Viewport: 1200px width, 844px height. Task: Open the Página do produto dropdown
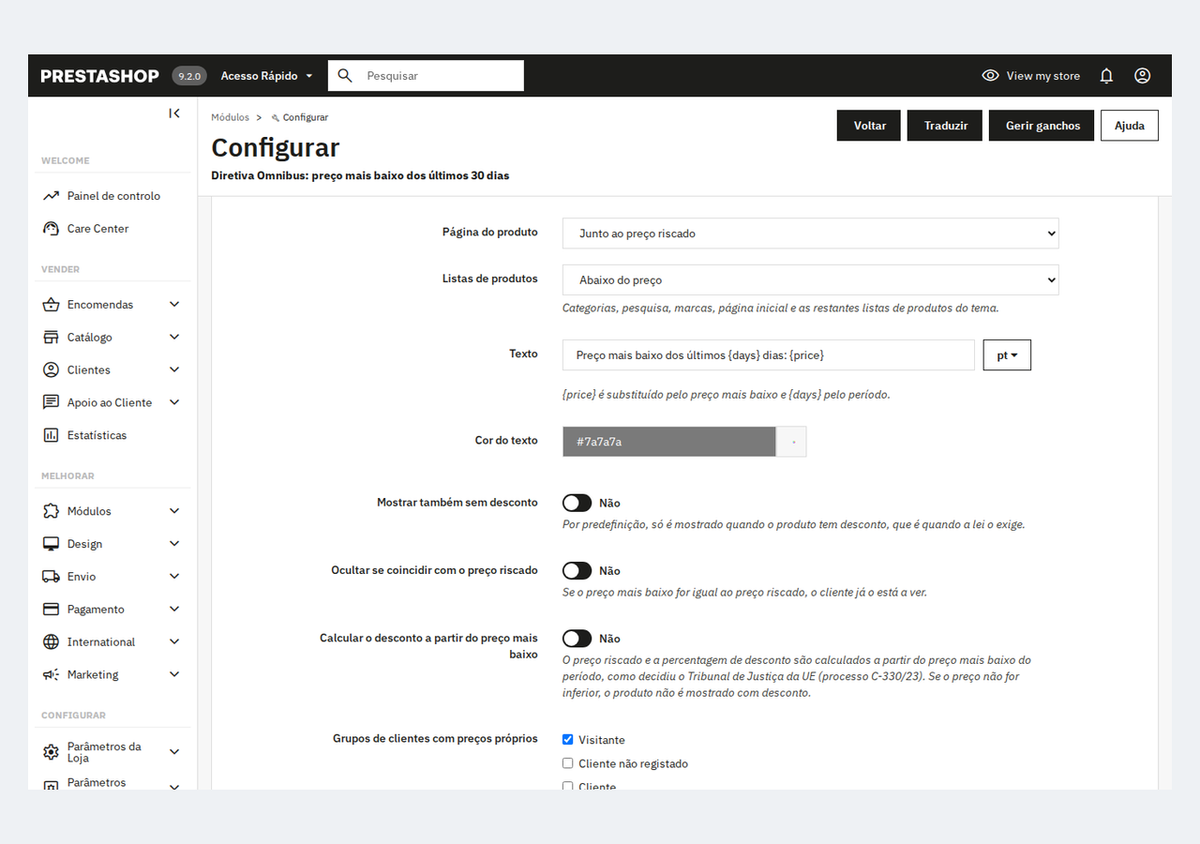tap(810, 233)
